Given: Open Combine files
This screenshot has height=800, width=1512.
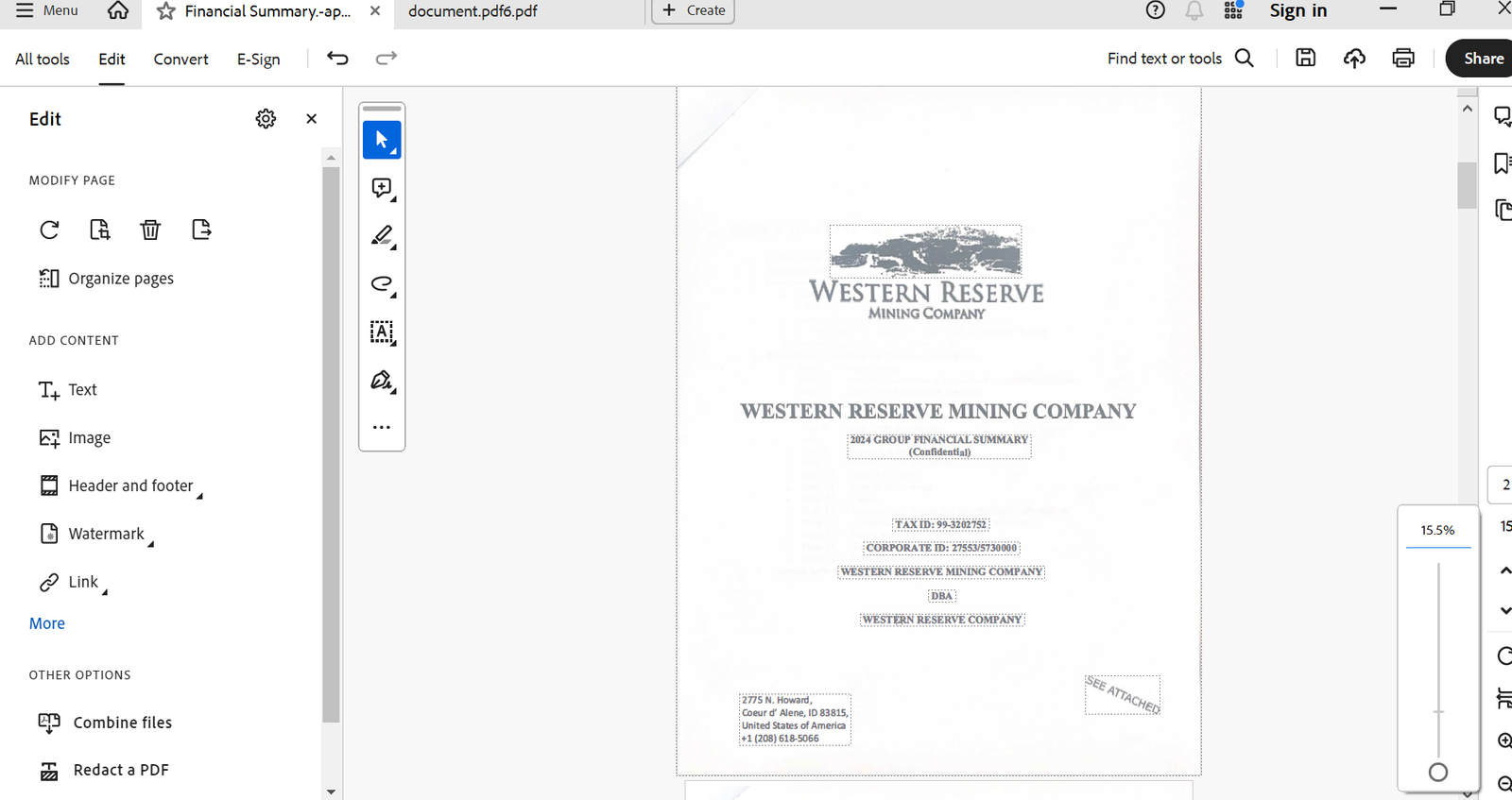Looking at the screenshot, I should pyautogui.click(x=105, y=723).
